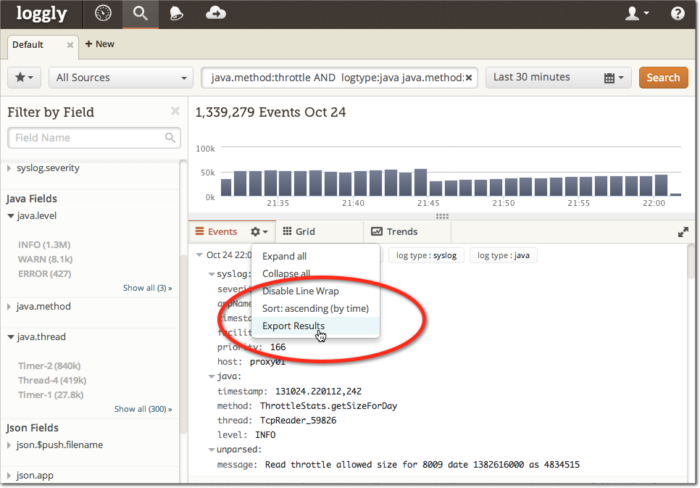700x488 pixels.
Task: Open the gear options dropdown beside Events
Action: 258,231
